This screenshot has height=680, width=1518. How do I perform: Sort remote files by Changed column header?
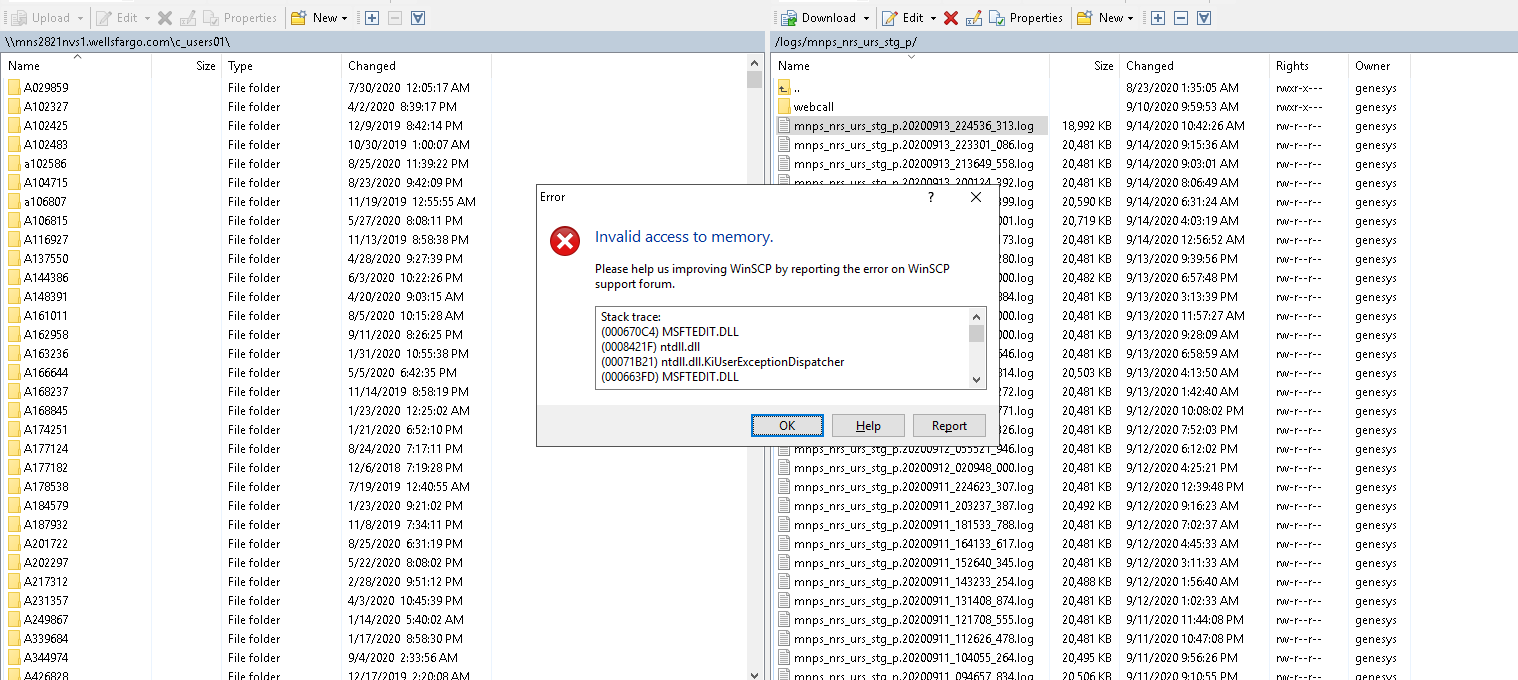tap(1150, 66)
